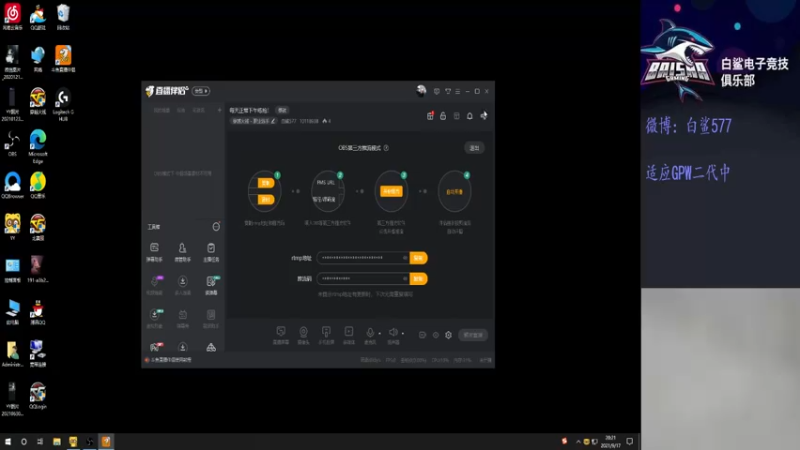
Task: Click the plus icon beside the scene tabs
Action: coord(219,110)
